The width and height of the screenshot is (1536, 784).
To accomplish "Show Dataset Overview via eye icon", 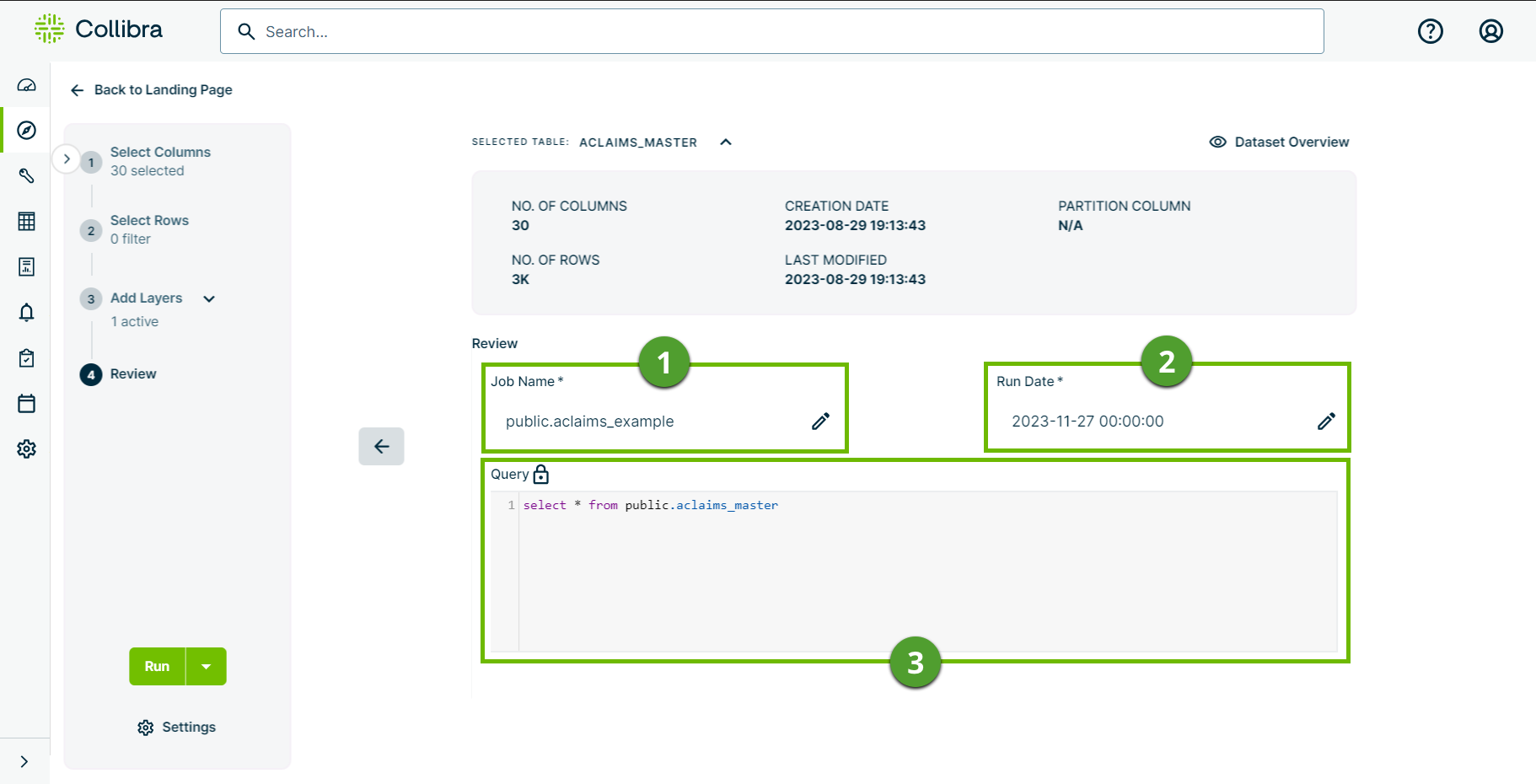I will [x=1217, y=142].
